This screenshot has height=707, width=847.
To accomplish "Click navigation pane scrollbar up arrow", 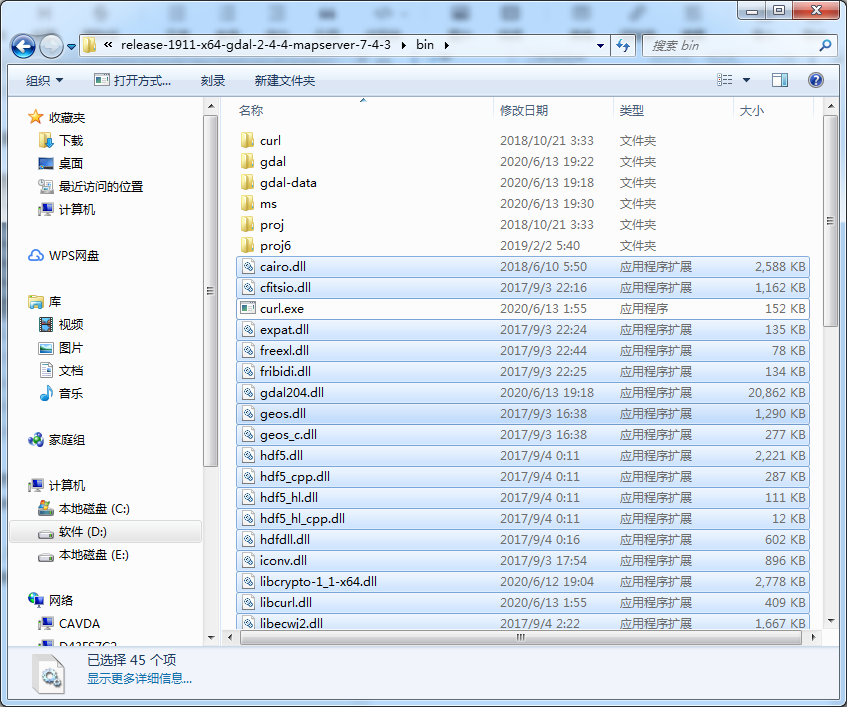I will click(211, 106).
